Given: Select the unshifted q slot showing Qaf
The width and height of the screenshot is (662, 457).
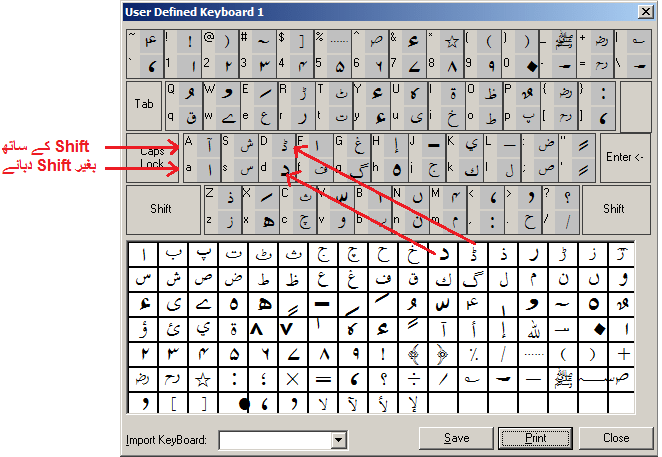Looking at the screenshot, I should pyautogui.click(x=190, y=119).
